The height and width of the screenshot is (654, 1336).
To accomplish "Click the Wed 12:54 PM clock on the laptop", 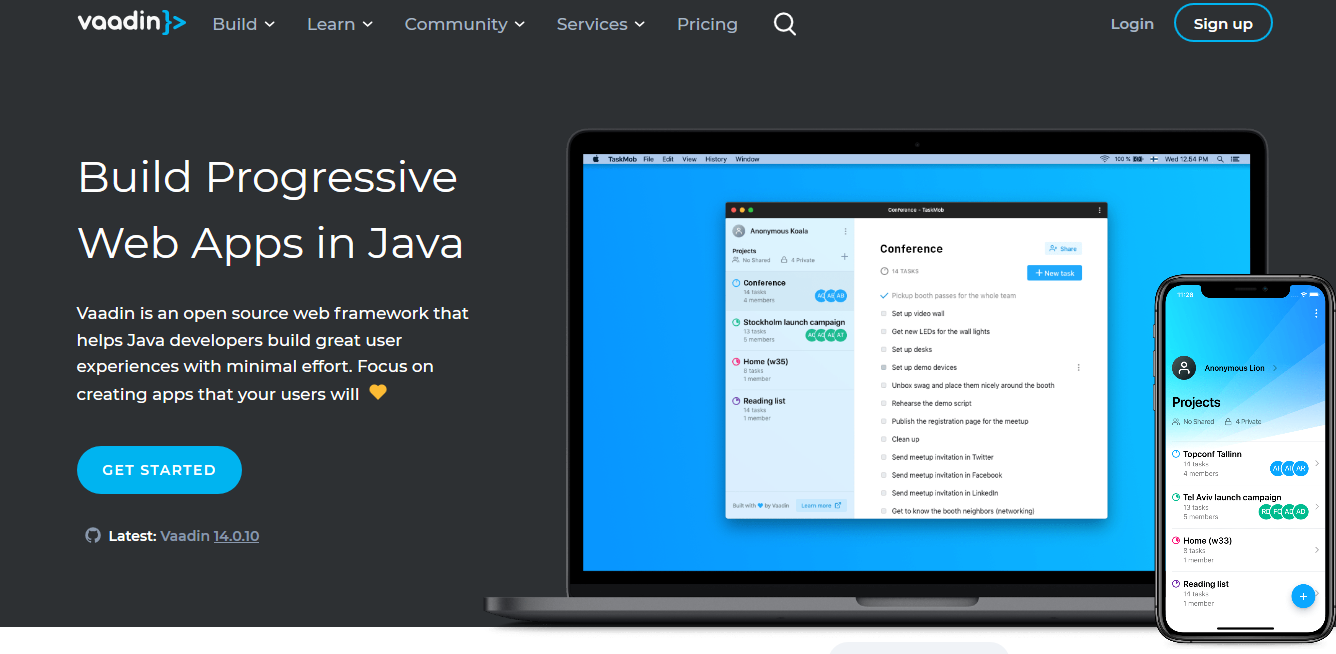I will pos(1187,159).
